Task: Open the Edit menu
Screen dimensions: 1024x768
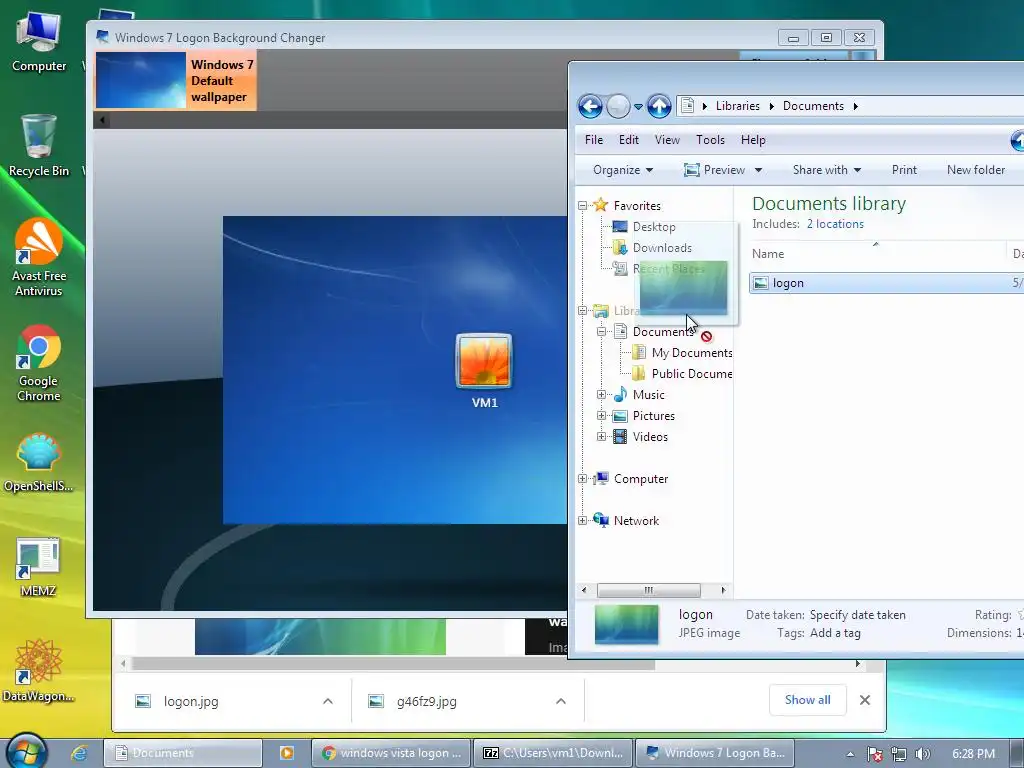Action: [x=628, y=140]
